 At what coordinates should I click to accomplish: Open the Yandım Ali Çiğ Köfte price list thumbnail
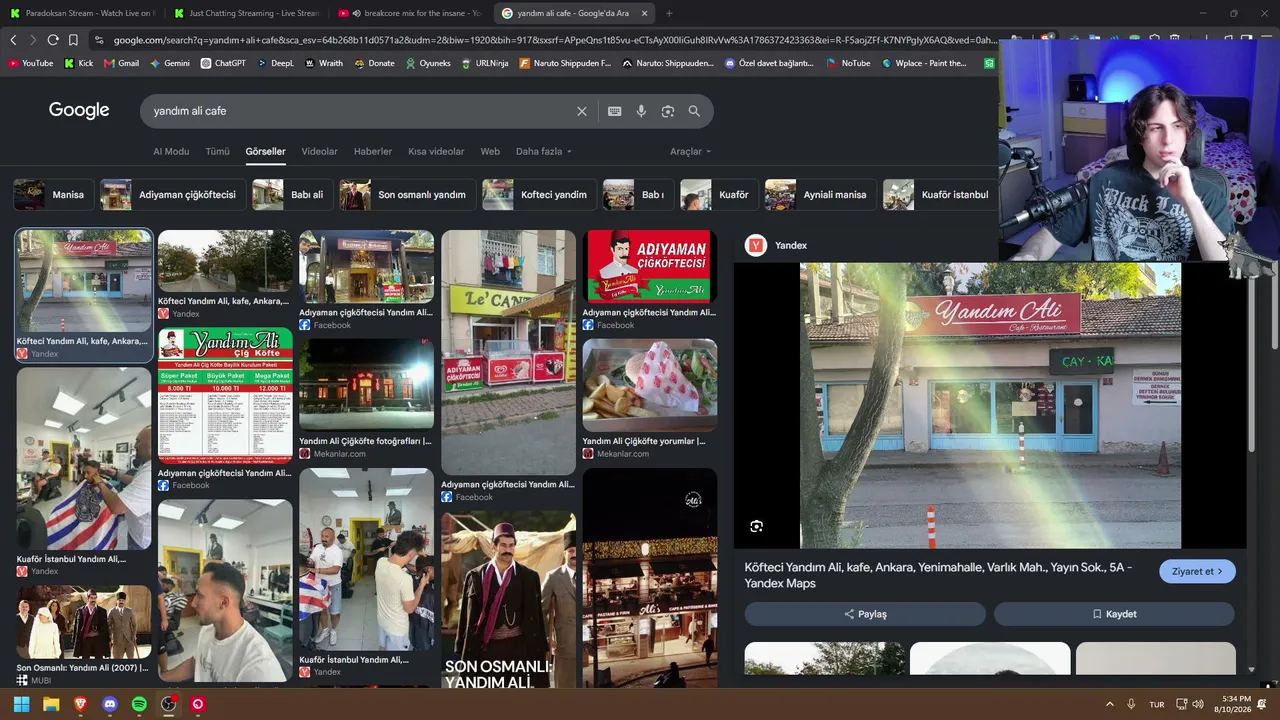tap(225, 395)
